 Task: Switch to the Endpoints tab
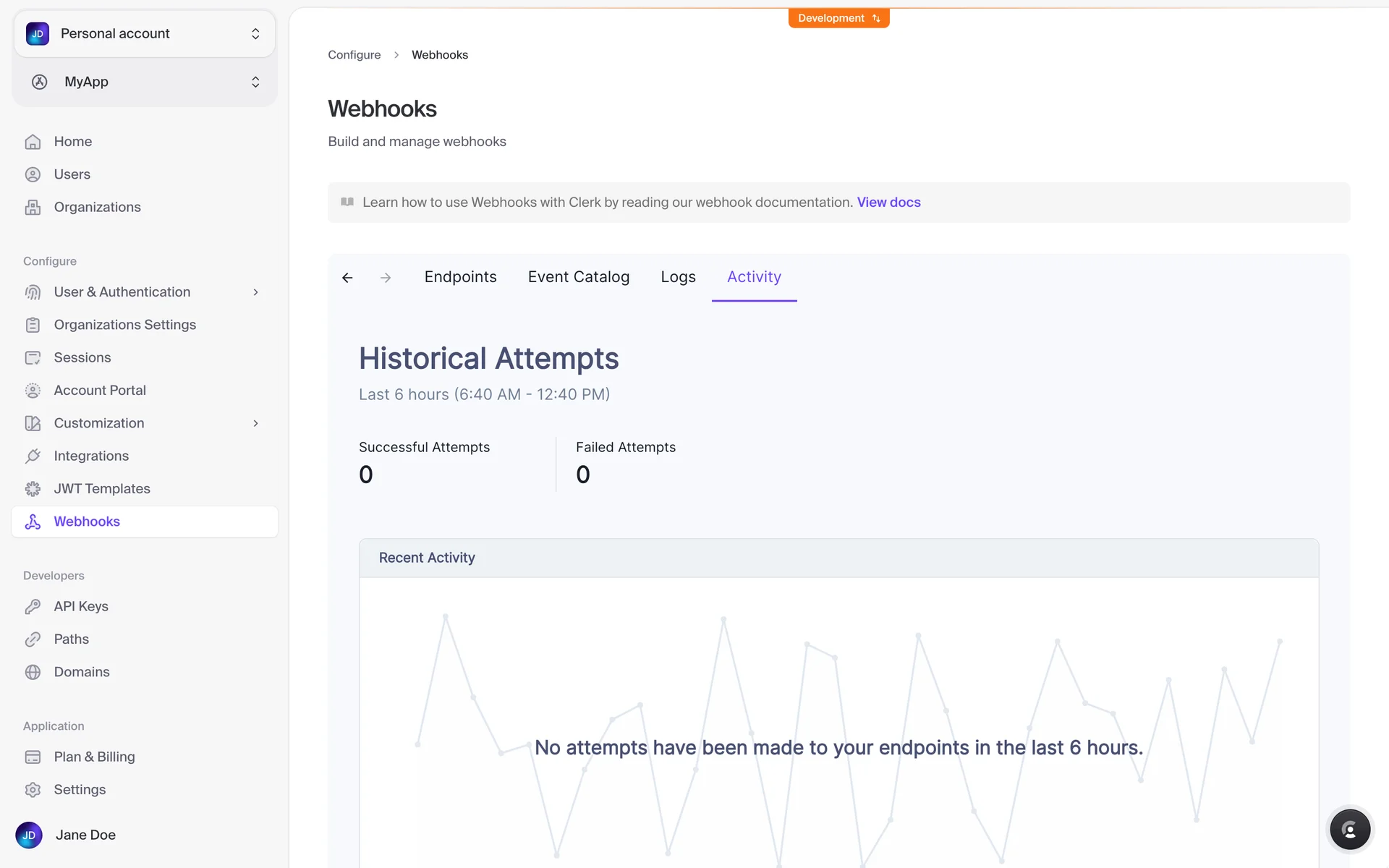tap(460, 276)
